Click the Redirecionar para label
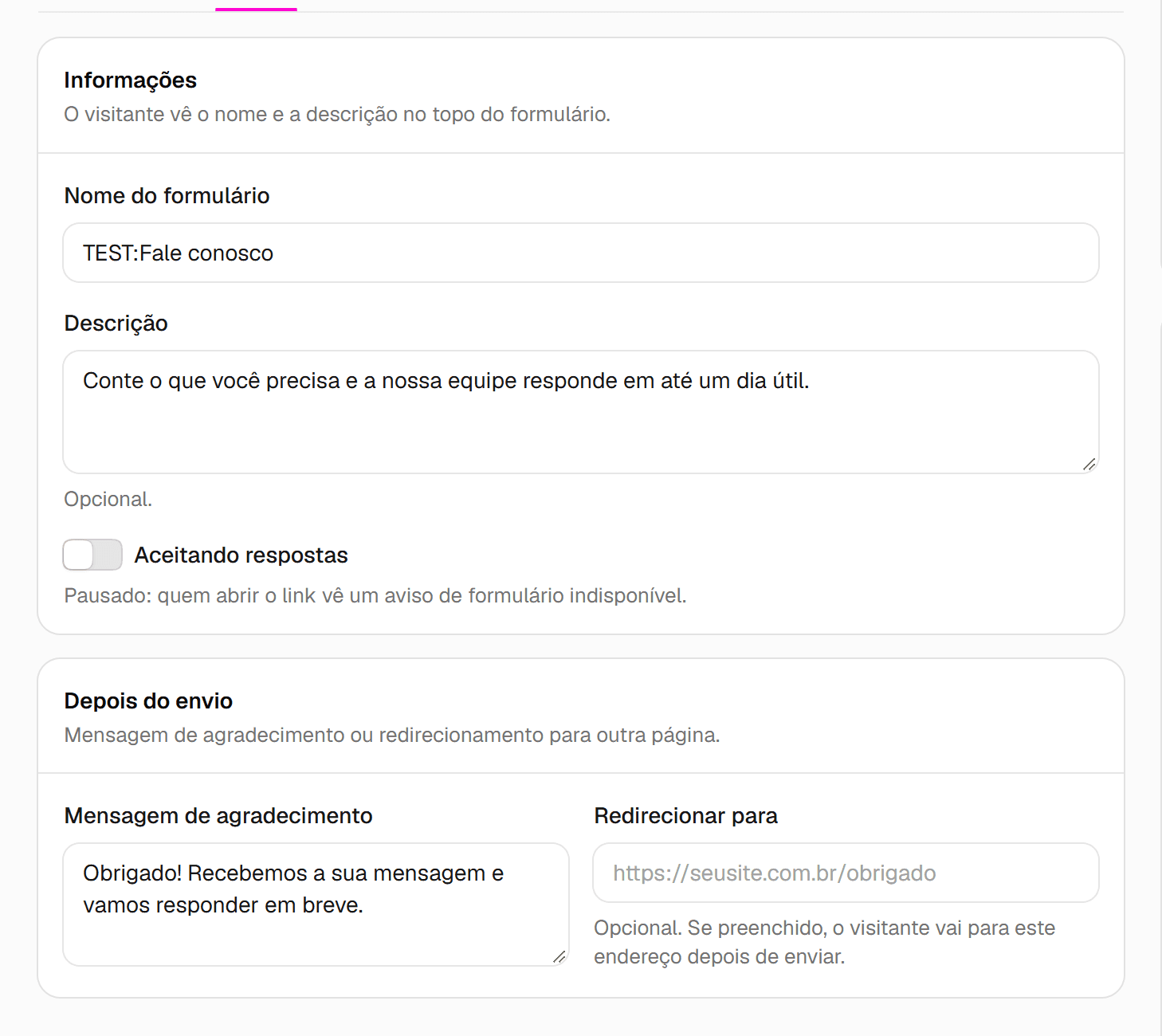 click(x=685, y=815)
